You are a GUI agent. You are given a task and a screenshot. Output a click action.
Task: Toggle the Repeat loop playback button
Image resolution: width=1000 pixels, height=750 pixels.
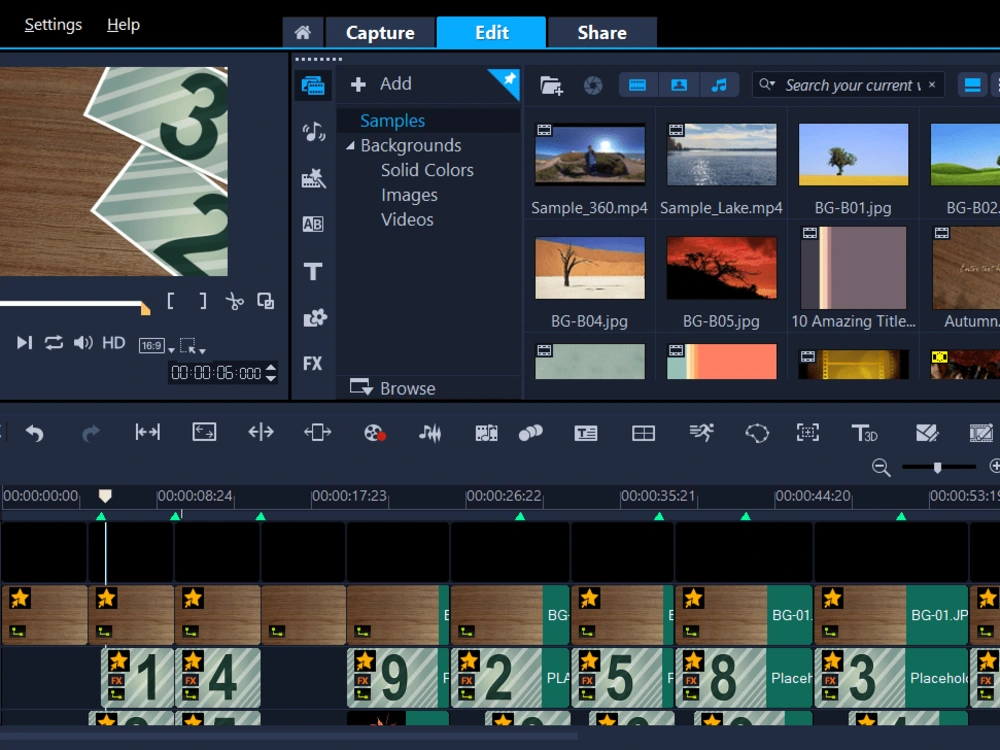[54, 343]
